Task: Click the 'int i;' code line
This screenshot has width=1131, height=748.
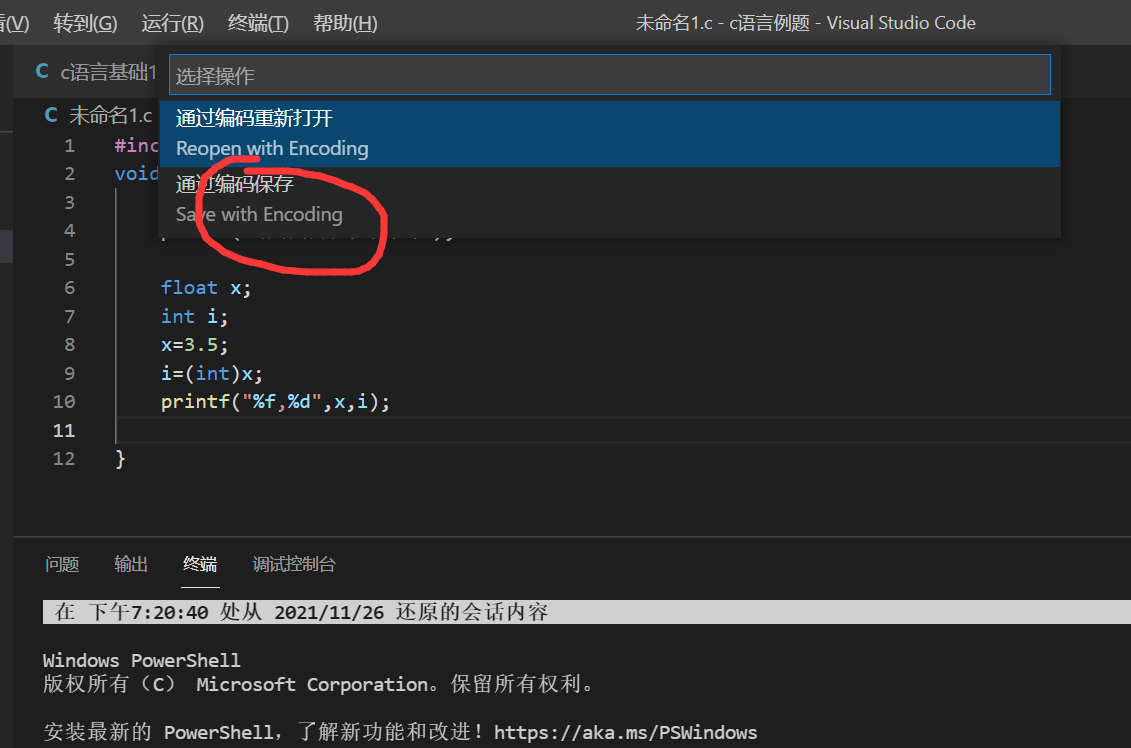Action: [194, 317]
